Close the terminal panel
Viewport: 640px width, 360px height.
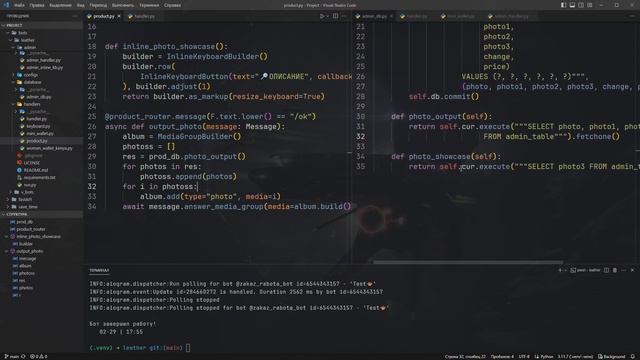(x=632, y=270)
